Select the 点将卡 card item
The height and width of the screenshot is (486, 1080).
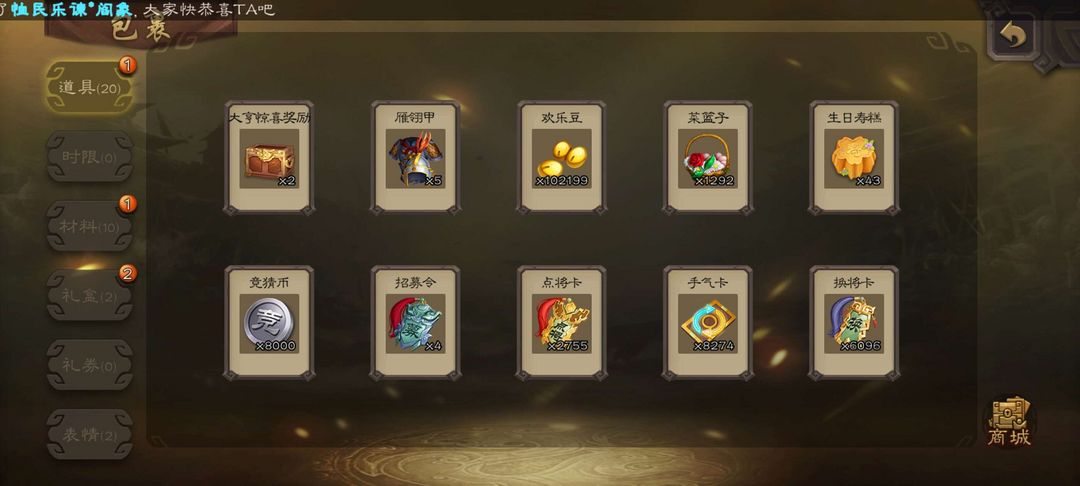561,323
